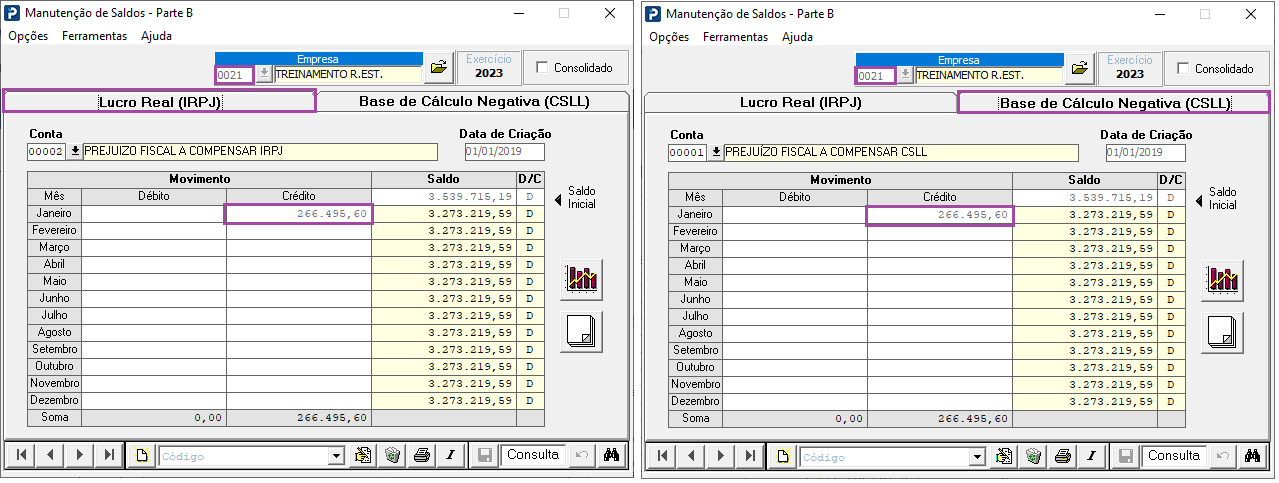Open Ajuda menu in left window
The width and height of the screenshot is (1279, 483).
(156, 36)
